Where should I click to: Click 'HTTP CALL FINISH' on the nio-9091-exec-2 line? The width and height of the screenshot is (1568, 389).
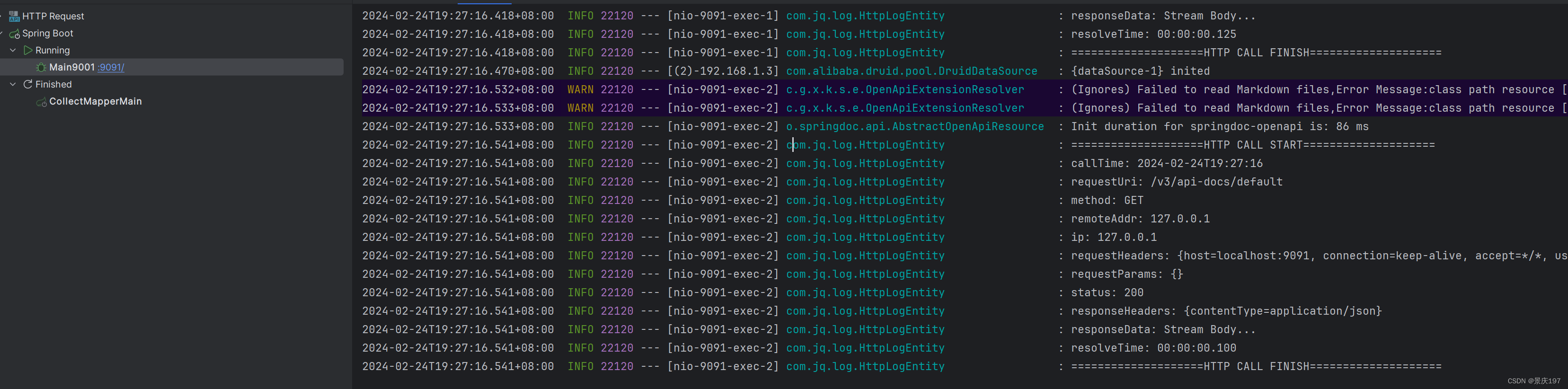coord(1257,366)
